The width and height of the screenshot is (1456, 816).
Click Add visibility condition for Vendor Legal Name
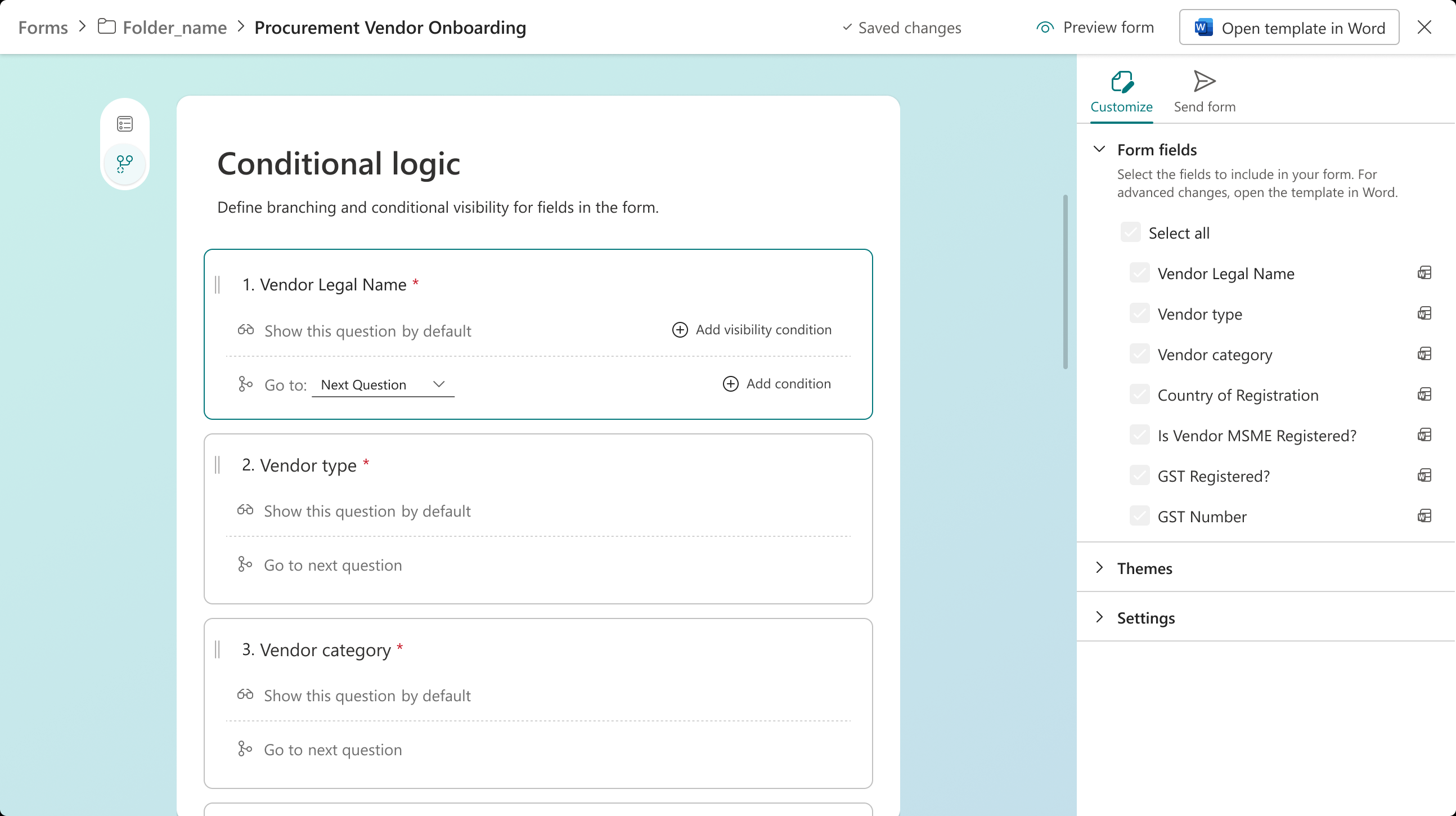752,330
